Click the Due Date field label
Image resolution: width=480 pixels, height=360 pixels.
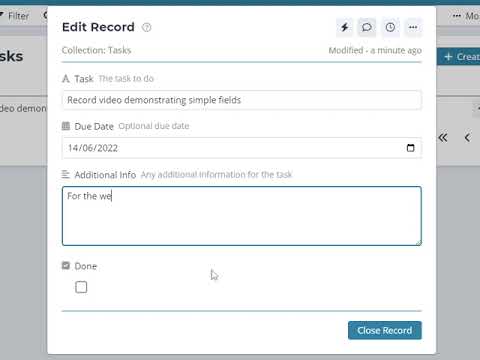pos(94,127)
